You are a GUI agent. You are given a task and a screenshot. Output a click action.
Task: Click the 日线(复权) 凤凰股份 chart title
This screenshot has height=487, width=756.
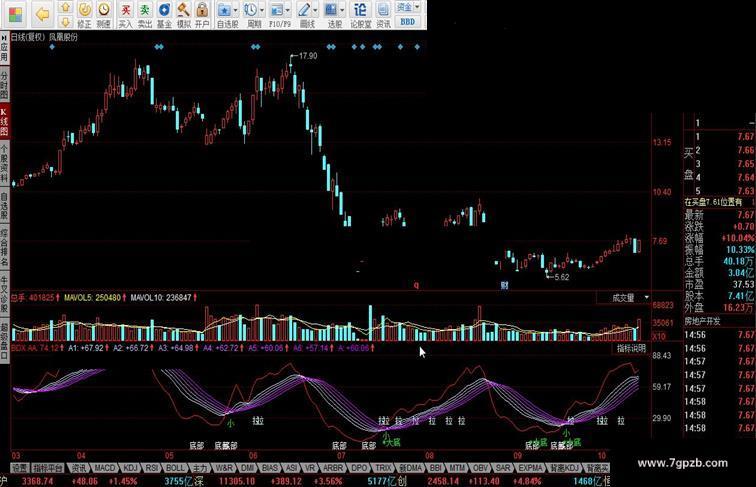(x=44, y=37)
